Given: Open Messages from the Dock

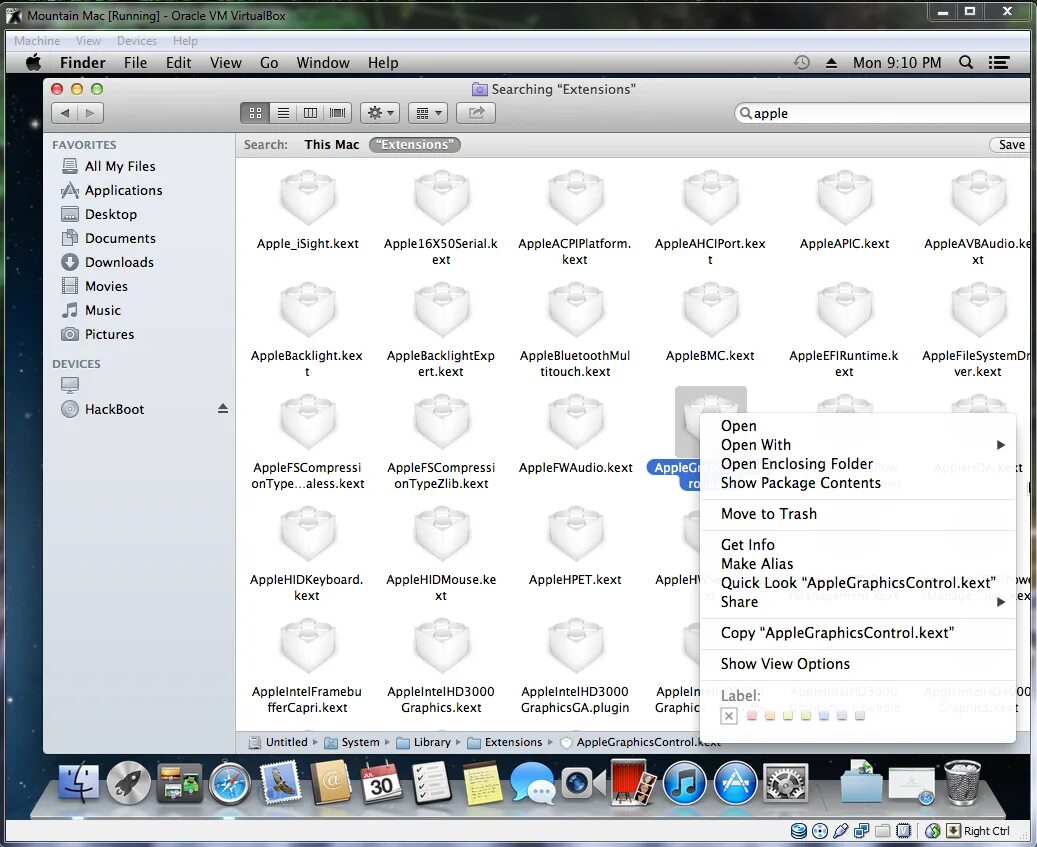Looking at the screenshot, I should pyautogui.click(x=532, y=783).
